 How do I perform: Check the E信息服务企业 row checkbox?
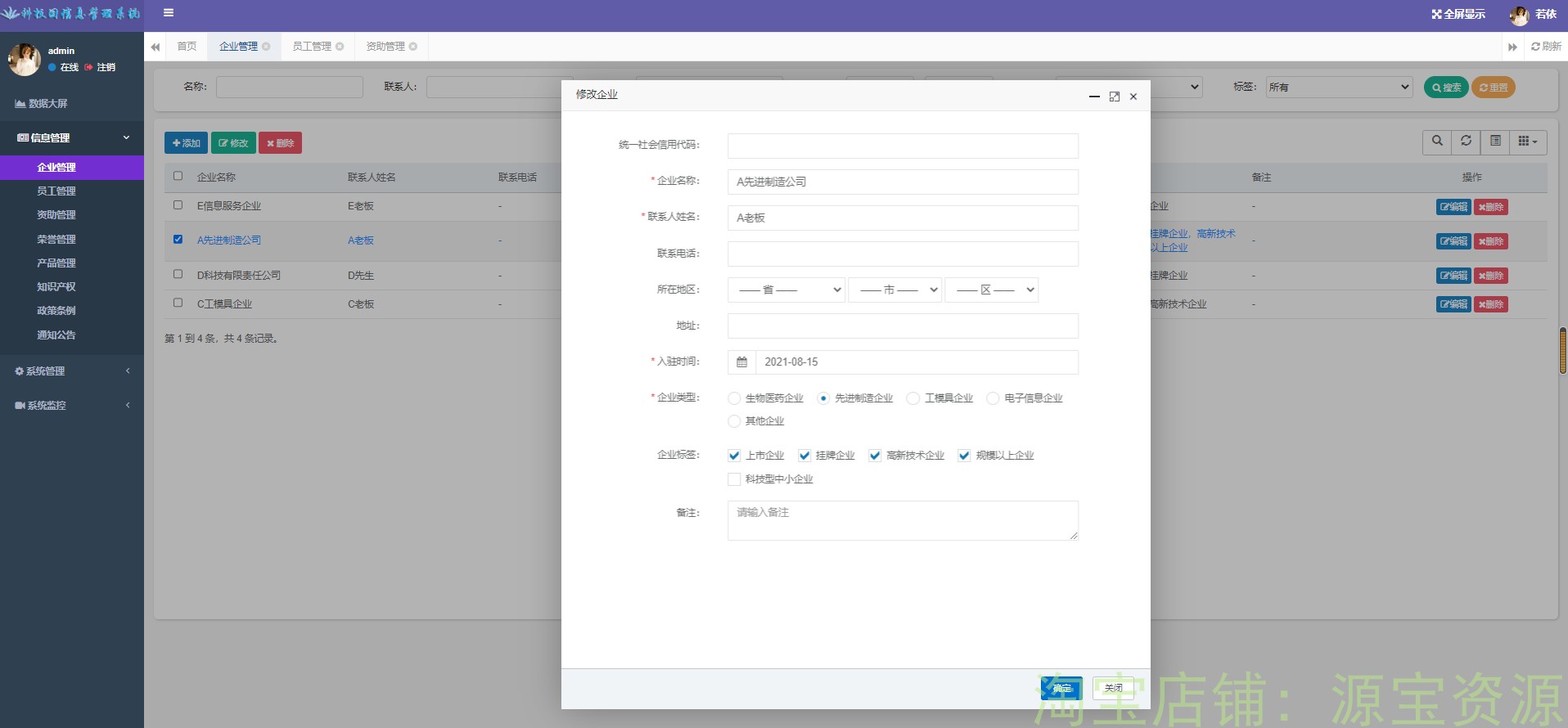click(178, 205)
